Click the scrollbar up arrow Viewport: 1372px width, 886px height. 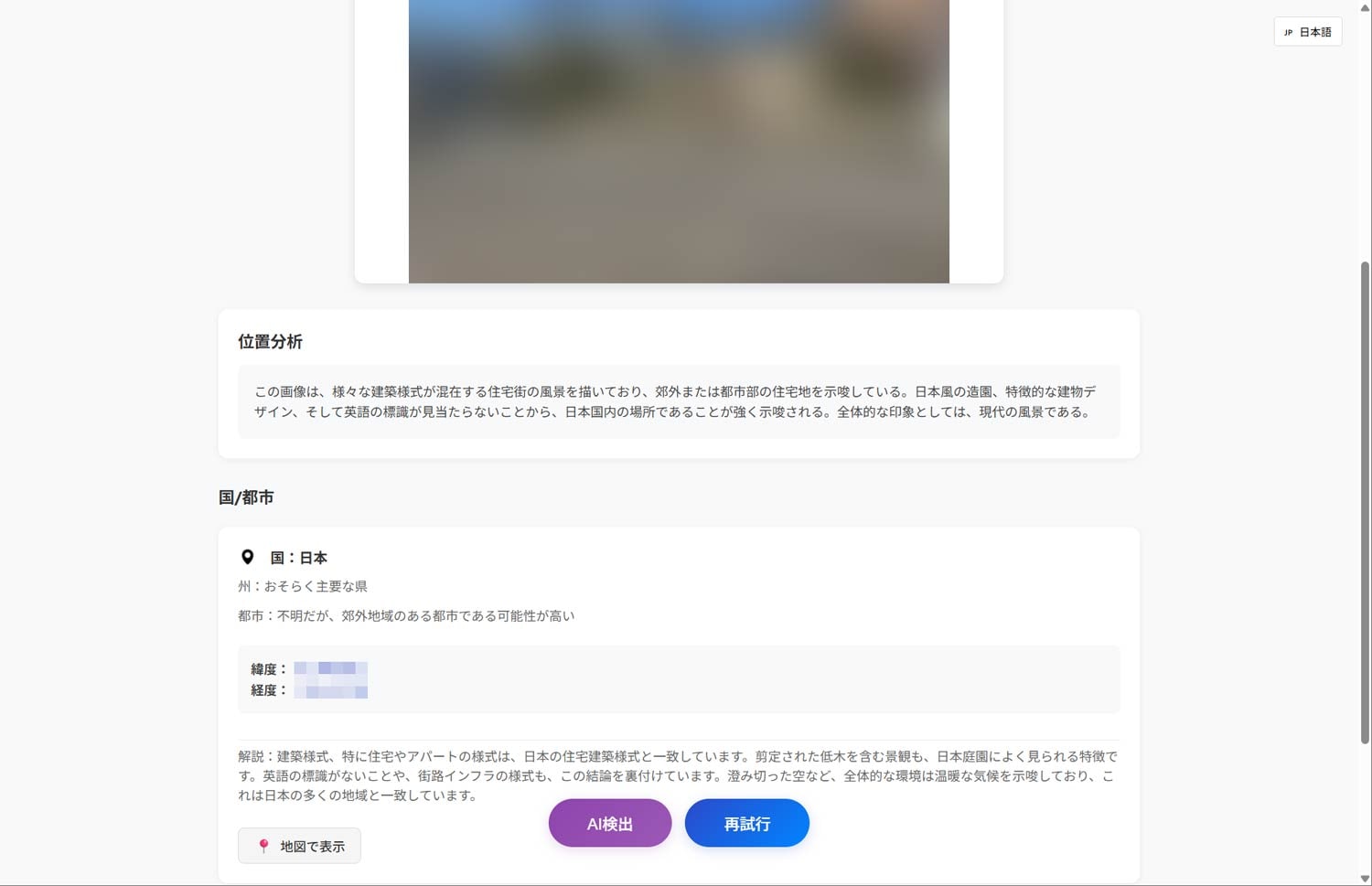point(1366,7)
